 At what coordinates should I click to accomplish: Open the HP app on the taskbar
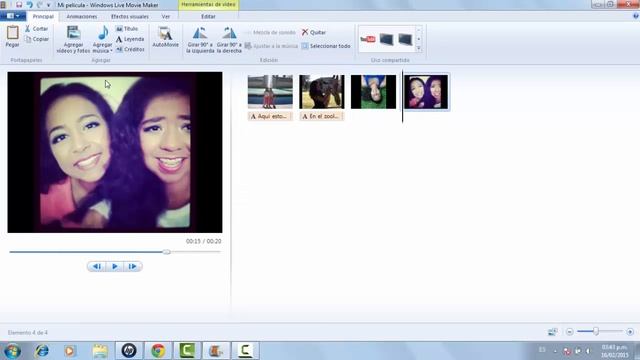click(x=129, y=351)
